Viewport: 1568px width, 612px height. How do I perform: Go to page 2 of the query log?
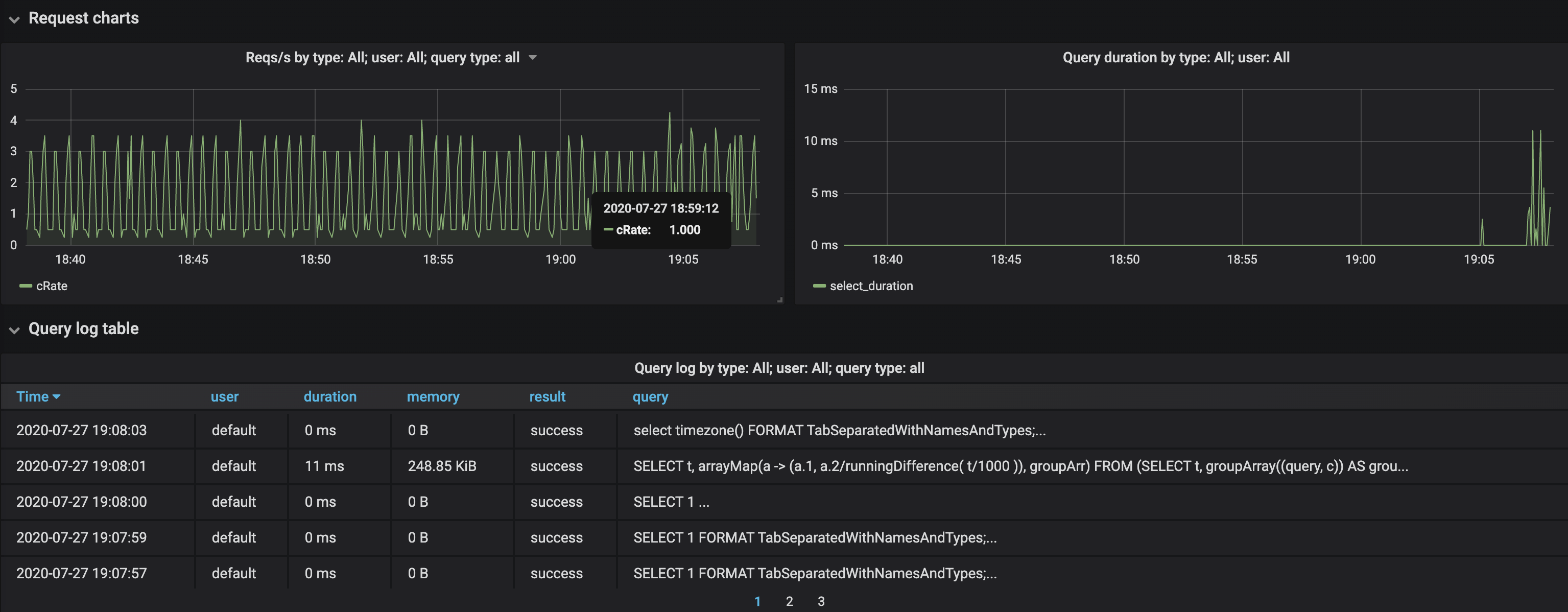point(789,601)
